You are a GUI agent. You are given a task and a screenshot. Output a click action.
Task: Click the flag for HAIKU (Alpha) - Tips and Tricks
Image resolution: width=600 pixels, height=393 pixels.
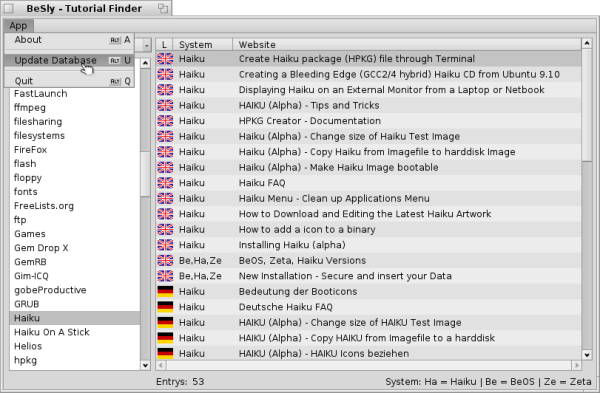(x=165, y=105)
